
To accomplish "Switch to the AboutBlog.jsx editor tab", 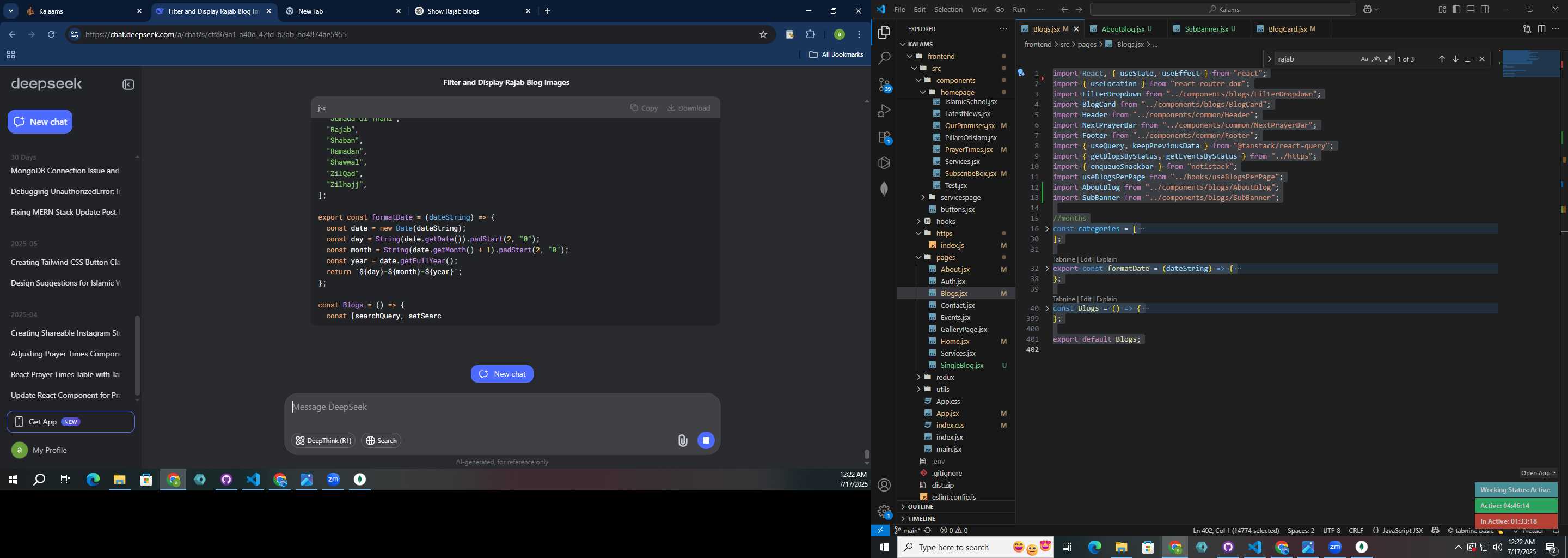I will [x=1124, y=29].
